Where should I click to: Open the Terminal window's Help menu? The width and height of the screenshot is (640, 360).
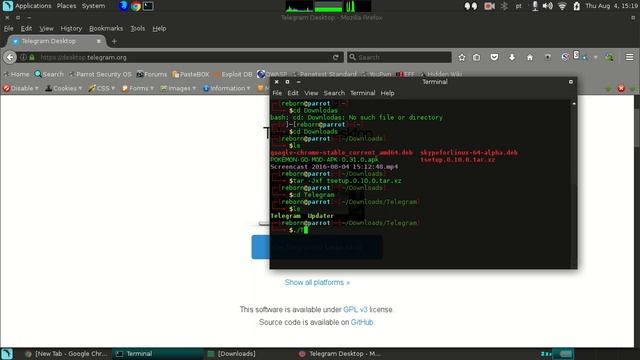tap(387, 93)
